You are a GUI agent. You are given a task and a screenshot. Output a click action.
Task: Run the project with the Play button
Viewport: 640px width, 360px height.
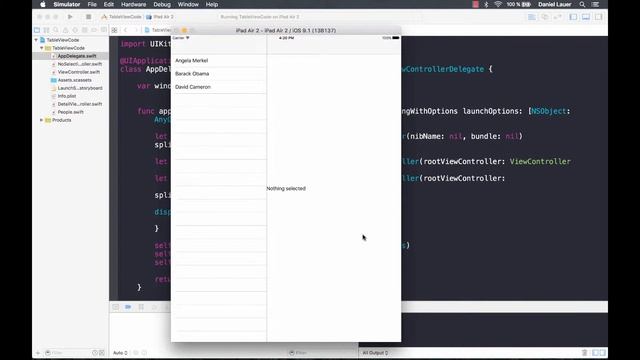pos(70,17)
